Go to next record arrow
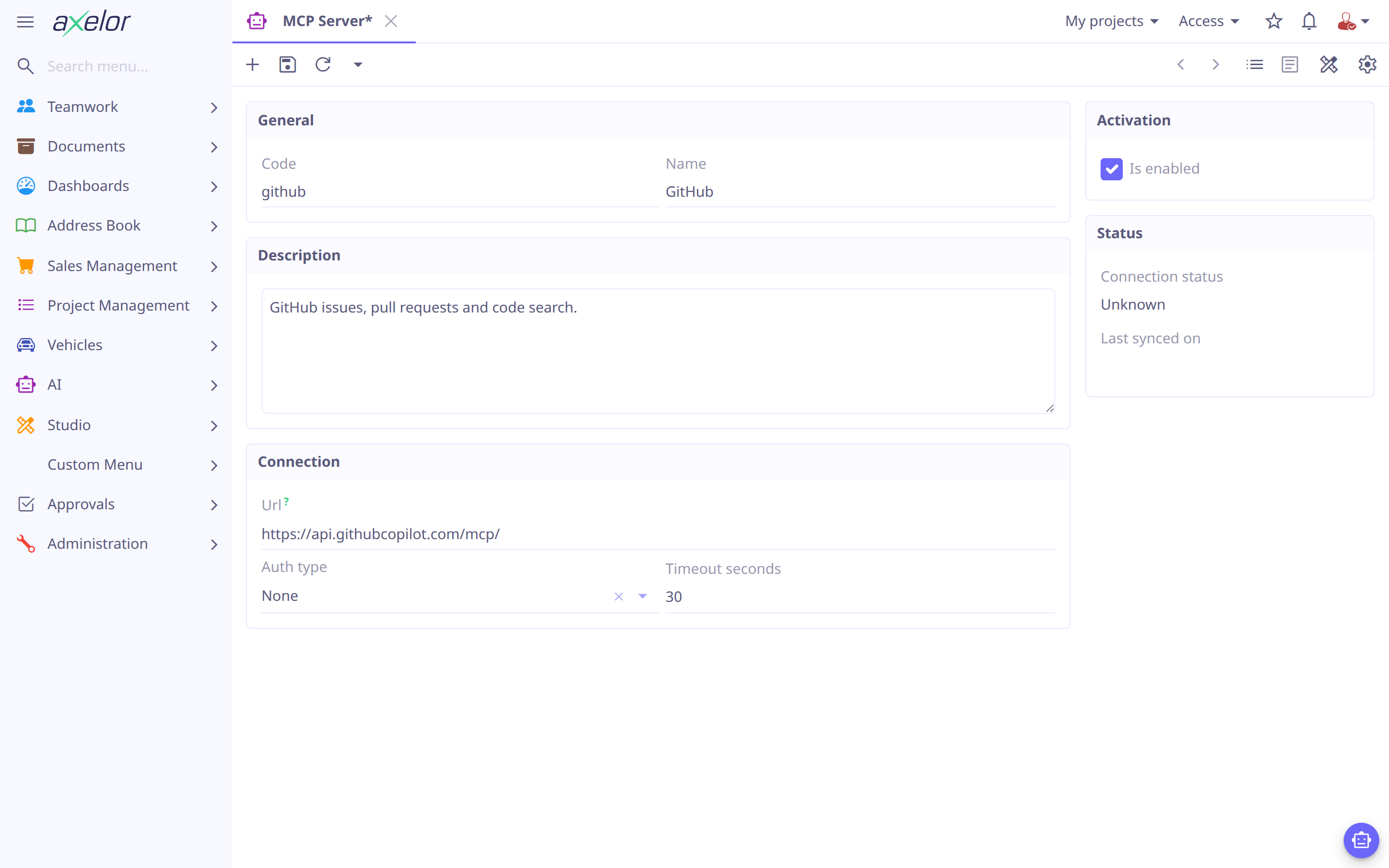 [1216, 64]
